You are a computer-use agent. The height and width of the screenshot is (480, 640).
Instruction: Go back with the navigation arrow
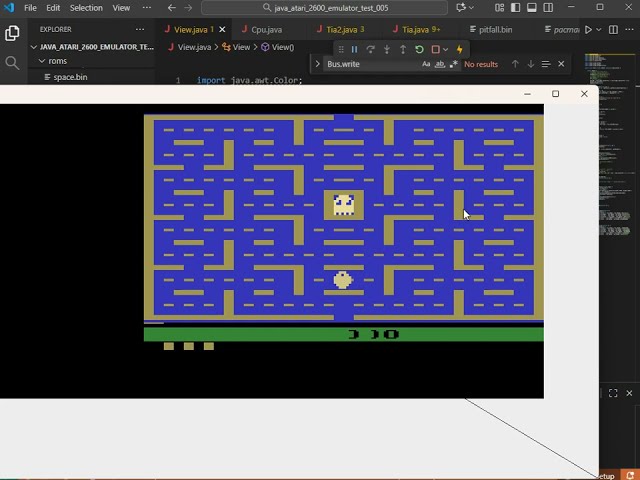172,8
